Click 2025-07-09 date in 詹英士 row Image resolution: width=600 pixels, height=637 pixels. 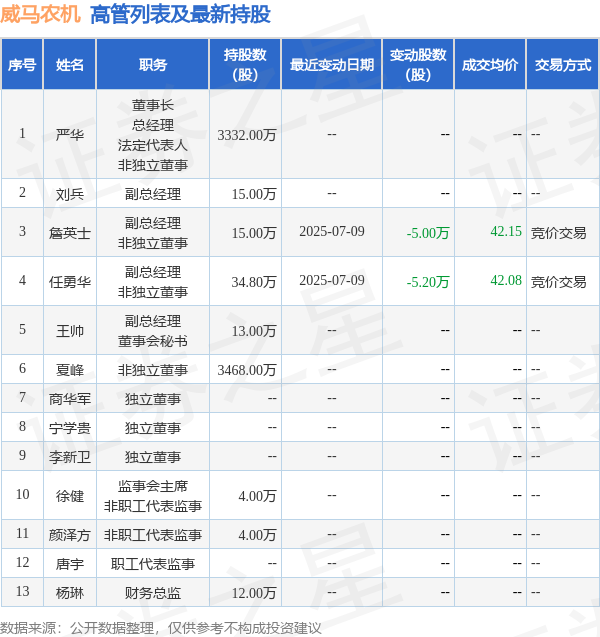coord(332,232)
